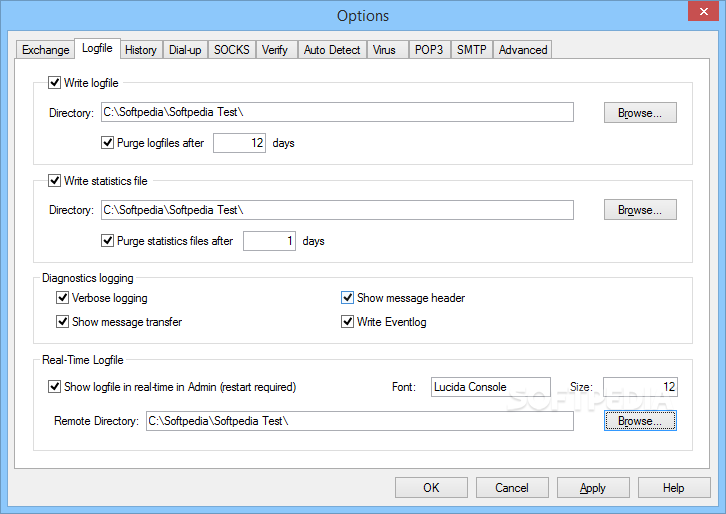Uncheck Write Eventlog option
Screen dimensions: 726x514
[x=348, y=322]
